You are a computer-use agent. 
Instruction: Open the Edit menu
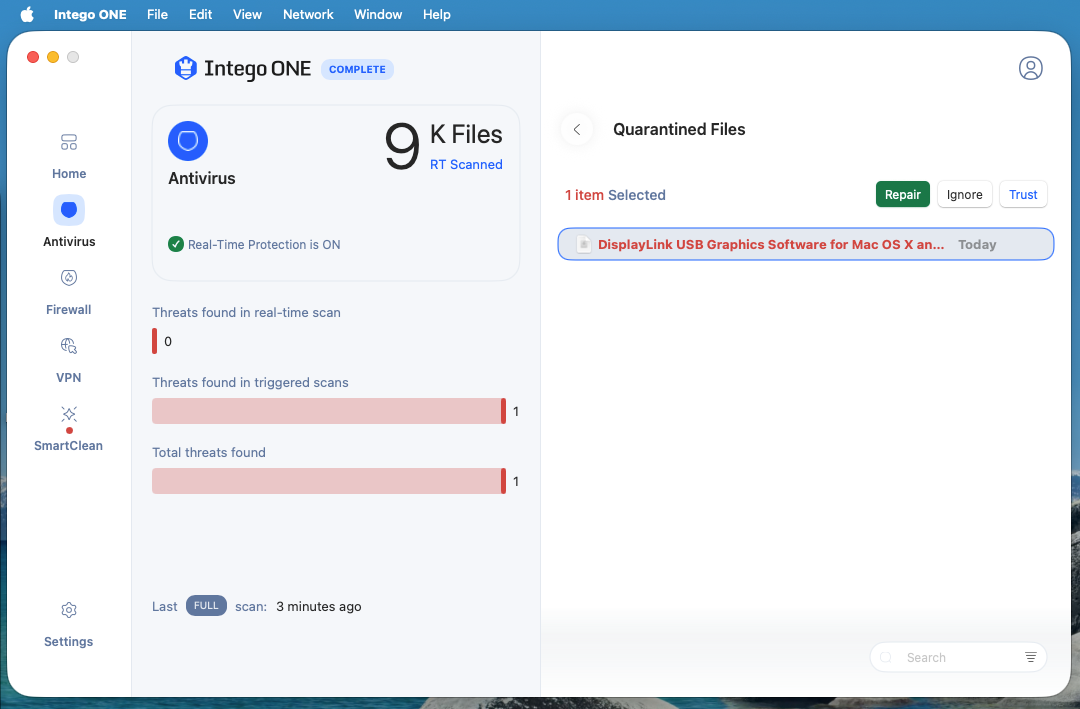coord(200,14)
